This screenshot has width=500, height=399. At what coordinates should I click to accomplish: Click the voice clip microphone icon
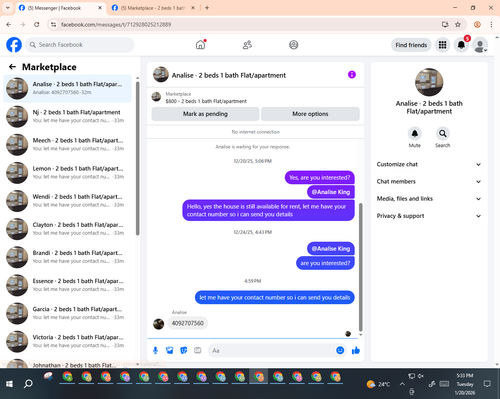pyautogui.click(x=155, y=350)
